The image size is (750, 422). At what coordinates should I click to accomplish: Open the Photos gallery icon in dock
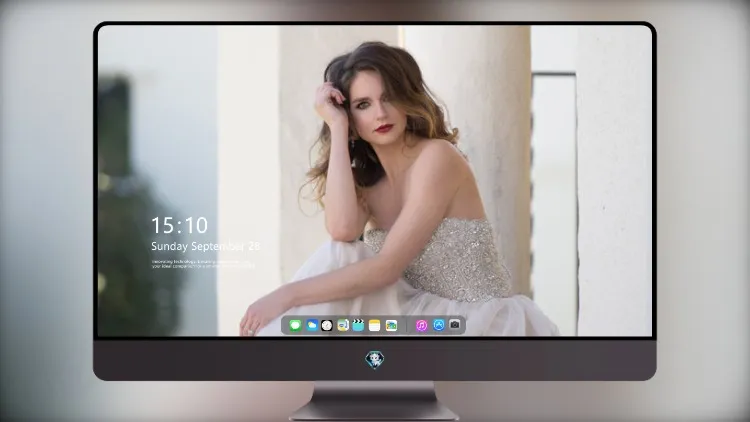pos(391,325)
